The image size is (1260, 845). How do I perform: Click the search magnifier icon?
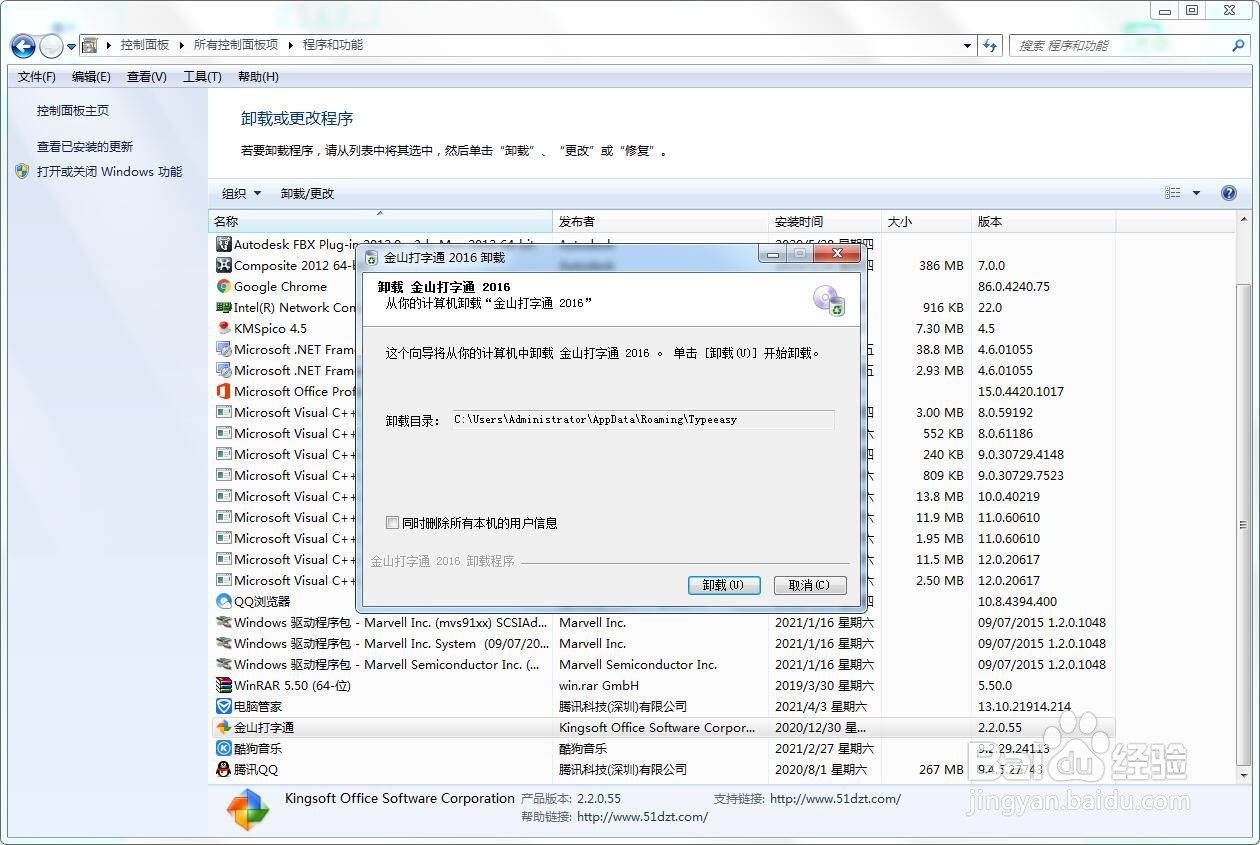point(1238,45)
